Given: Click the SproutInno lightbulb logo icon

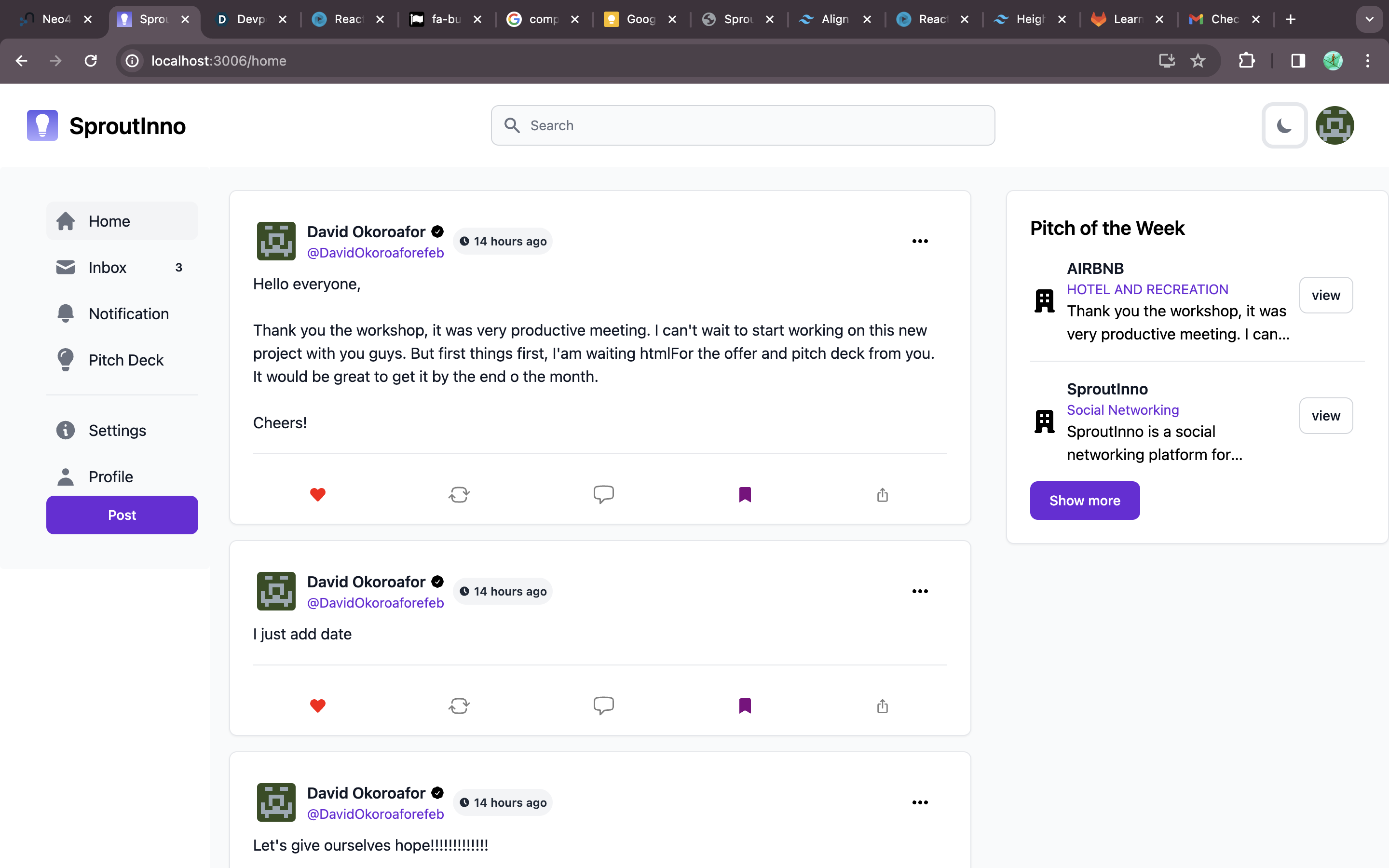Looking at the screenshot, I should coord(42,125).
